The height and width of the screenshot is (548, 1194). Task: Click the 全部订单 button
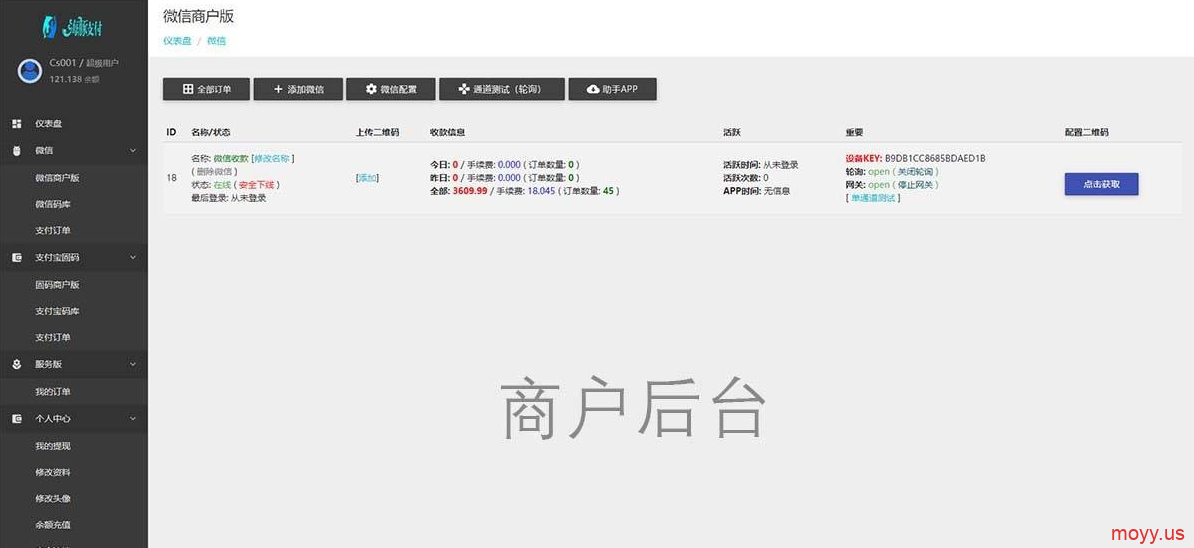206,89
